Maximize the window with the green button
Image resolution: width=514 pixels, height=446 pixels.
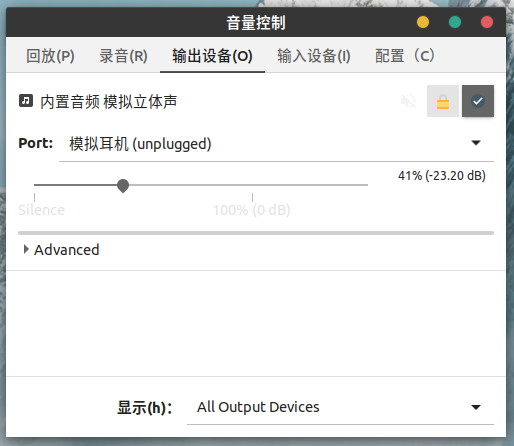pyautogui.click(x=455, y=22)
